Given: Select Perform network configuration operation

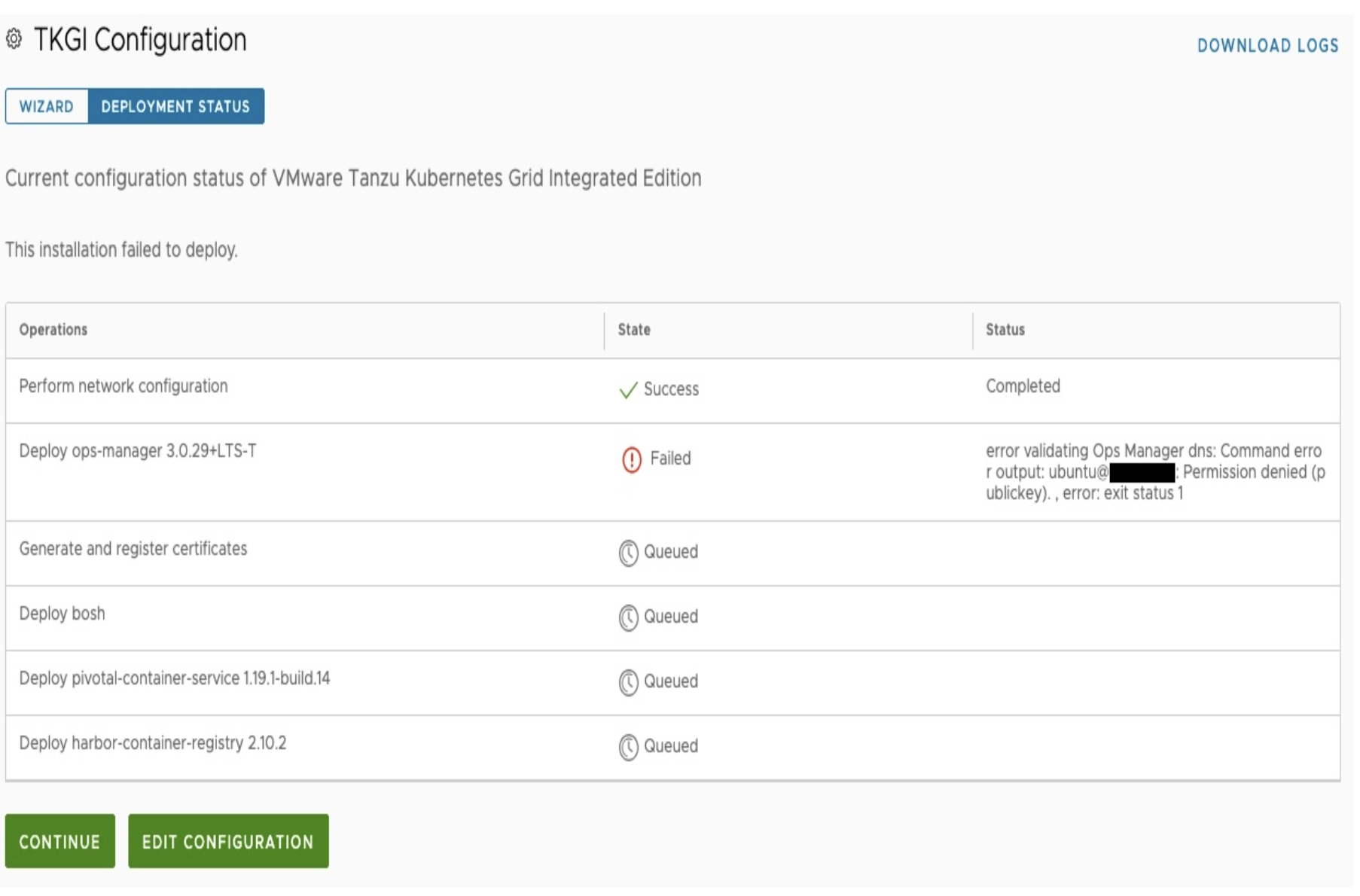Looking at the screenshot, I should tap(123, 386).
